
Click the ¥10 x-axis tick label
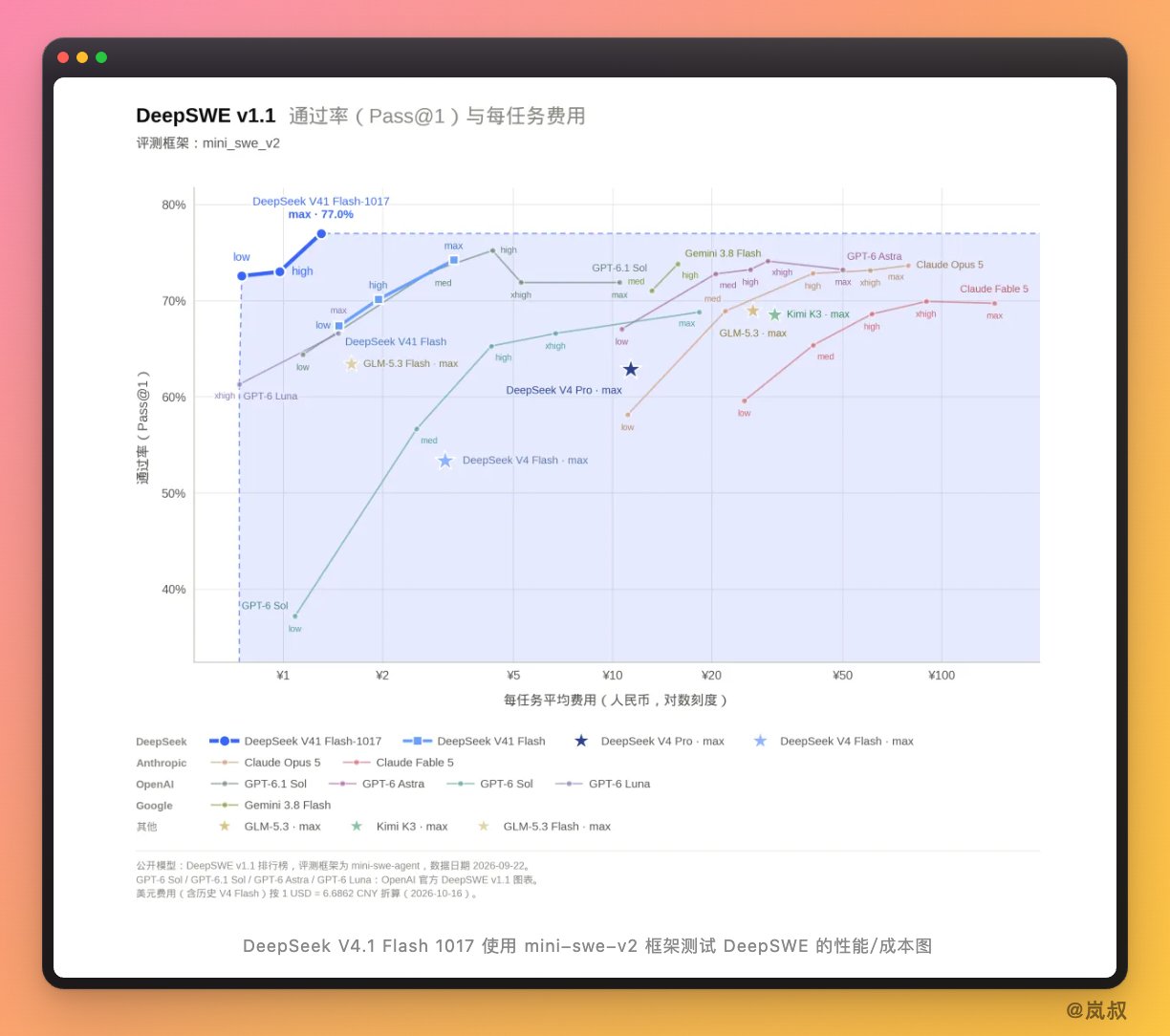pyautogui.click(x=613, y=676)
